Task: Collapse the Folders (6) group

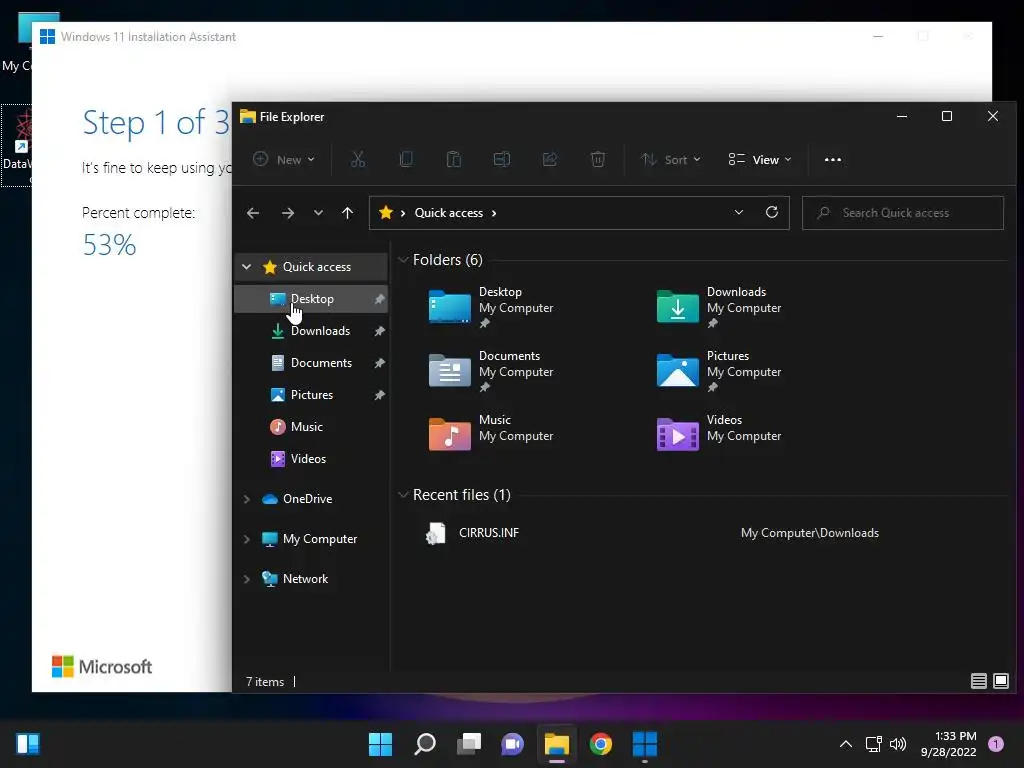Action: (403, 260)
